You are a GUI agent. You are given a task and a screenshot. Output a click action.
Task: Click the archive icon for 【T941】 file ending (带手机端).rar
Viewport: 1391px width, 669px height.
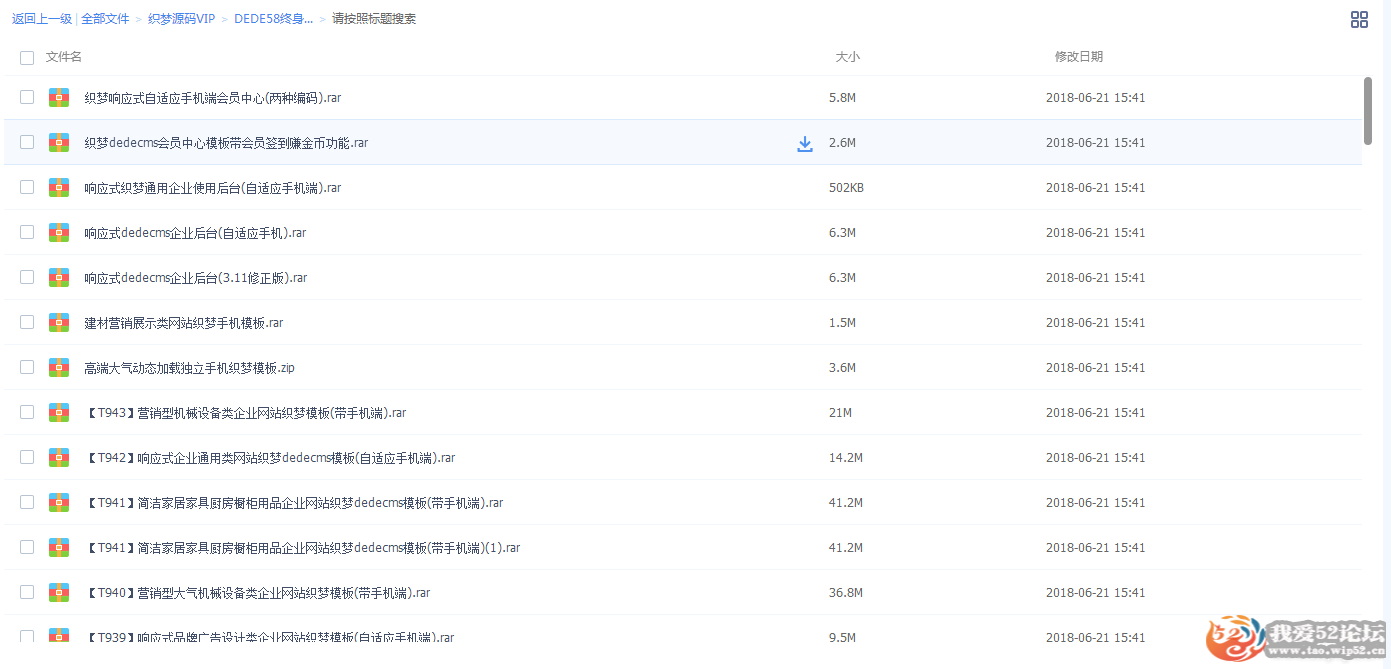(x=59, y=503)
